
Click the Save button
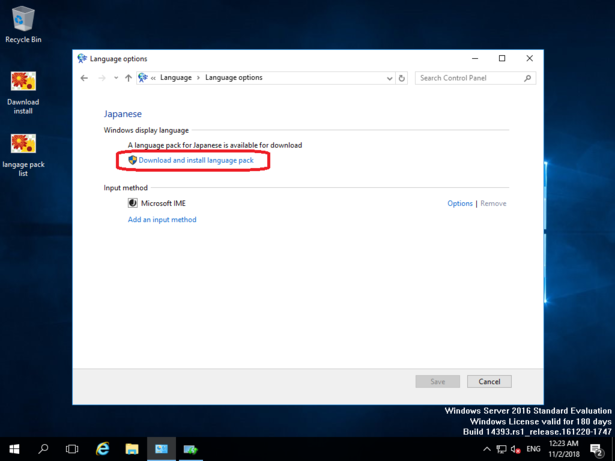pos(437,381)
